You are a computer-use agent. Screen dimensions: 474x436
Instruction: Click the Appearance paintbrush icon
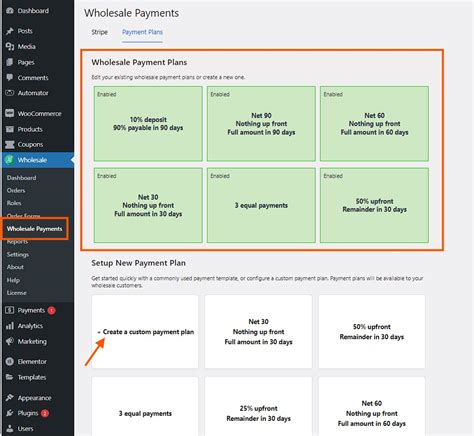10,398
